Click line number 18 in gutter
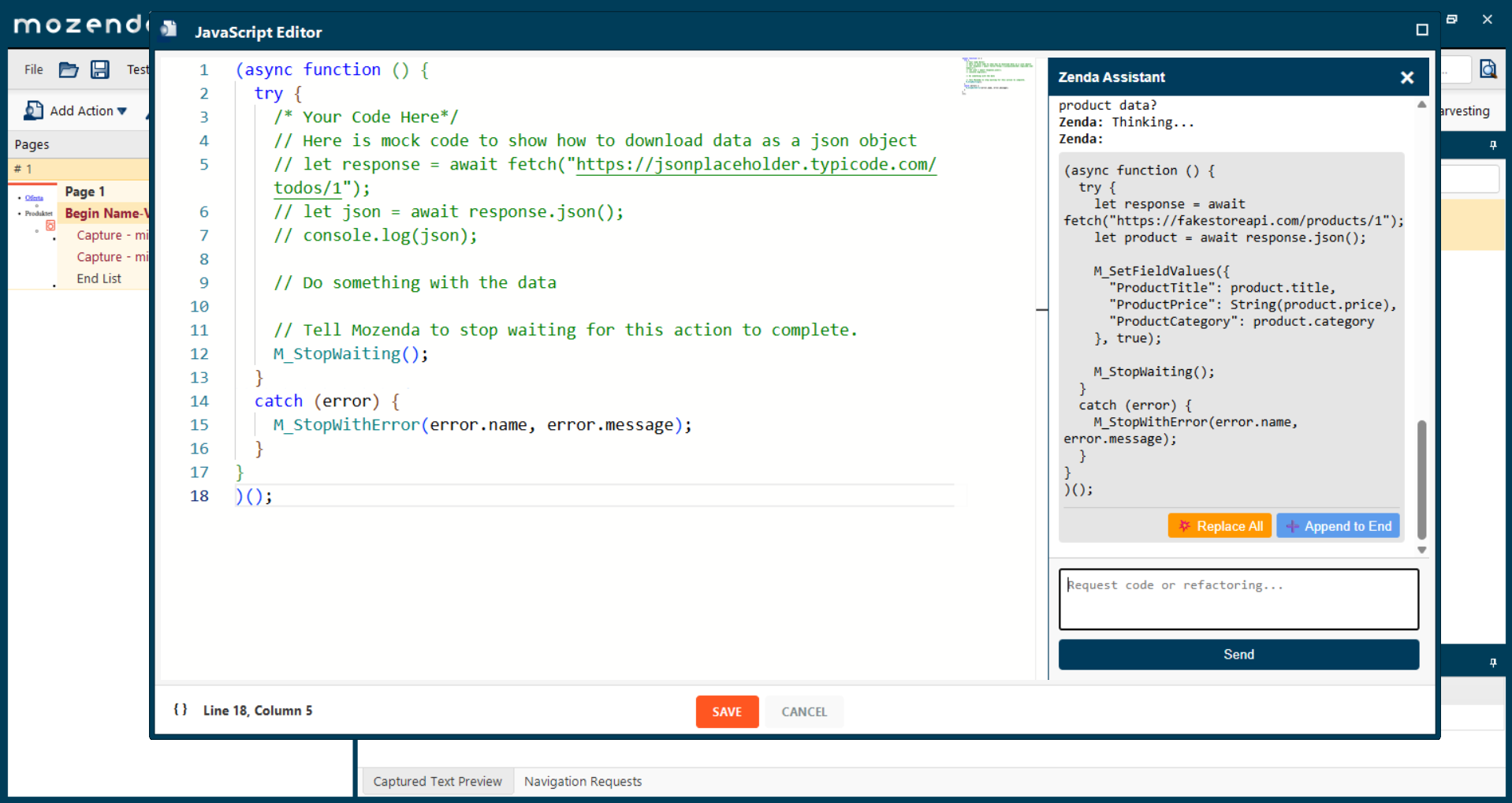This screenshot has width=1512, height=803. tap(199, 495)
